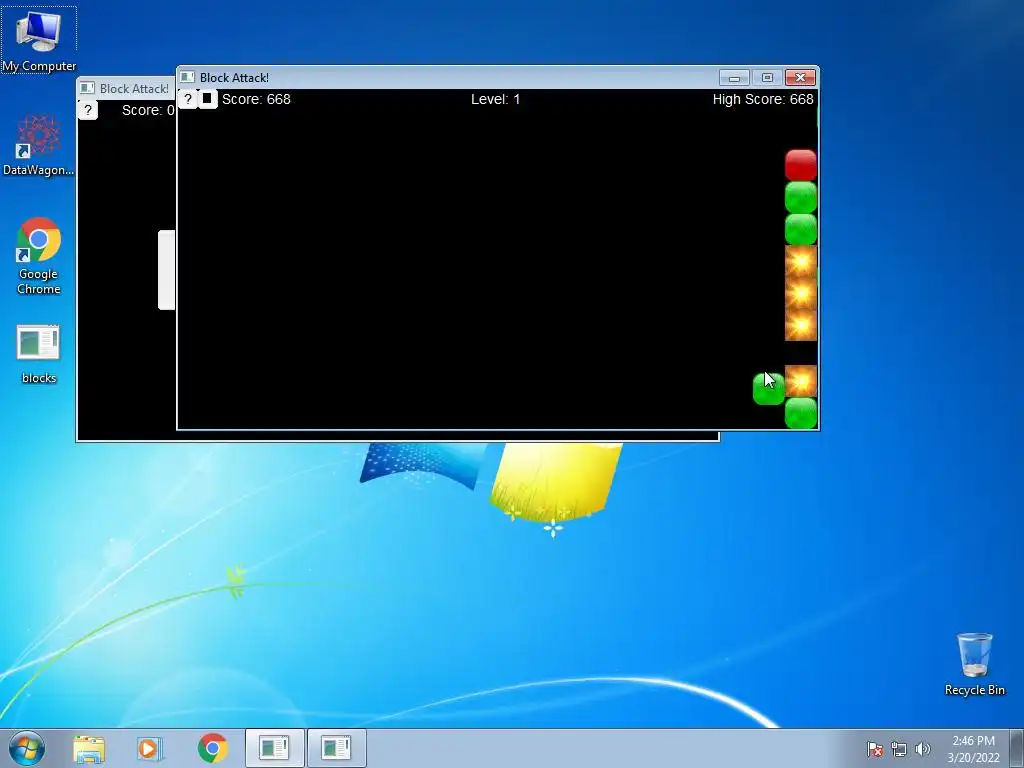Image resolution: width=1024 pixels, height=768 pixels.
Task: Select the DataWagon desktop shortcut
Action: click(x=39, y=145)
